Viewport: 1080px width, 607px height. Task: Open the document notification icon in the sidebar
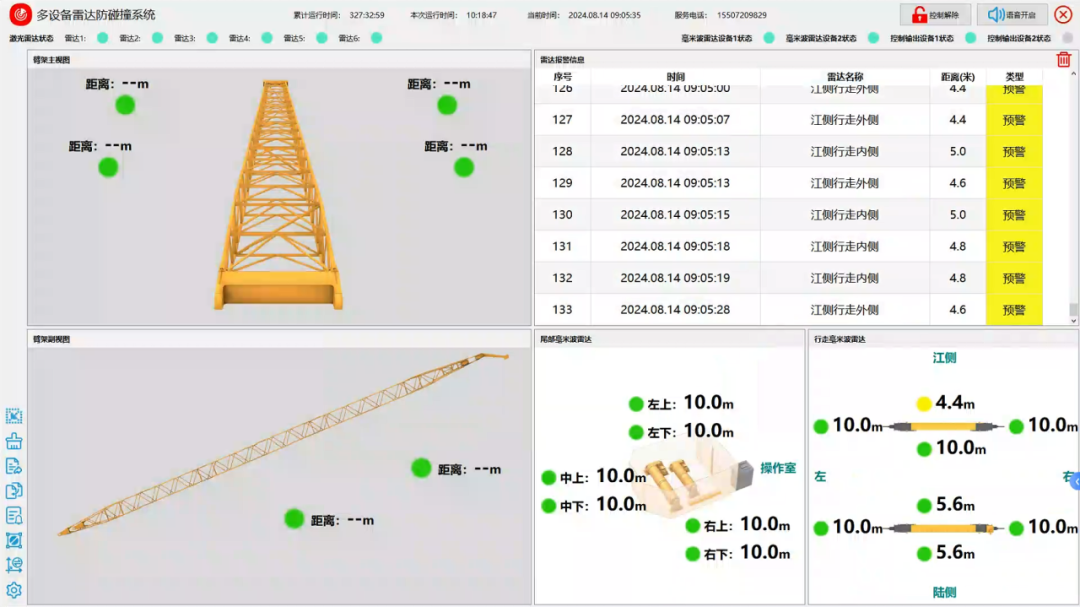(12, 515)
